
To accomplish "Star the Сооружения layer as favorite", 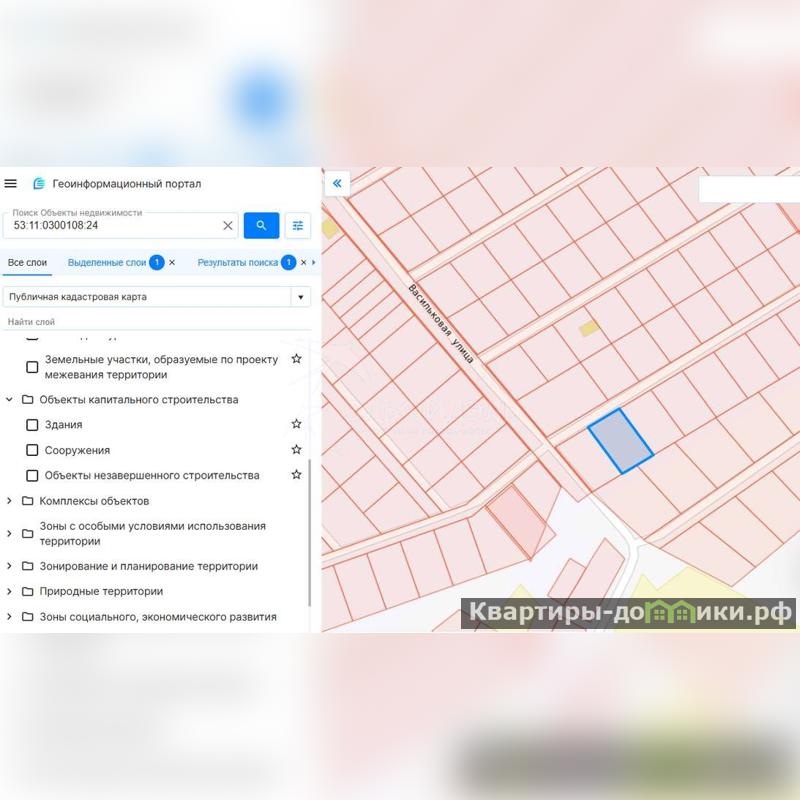I will pos(296,449).
